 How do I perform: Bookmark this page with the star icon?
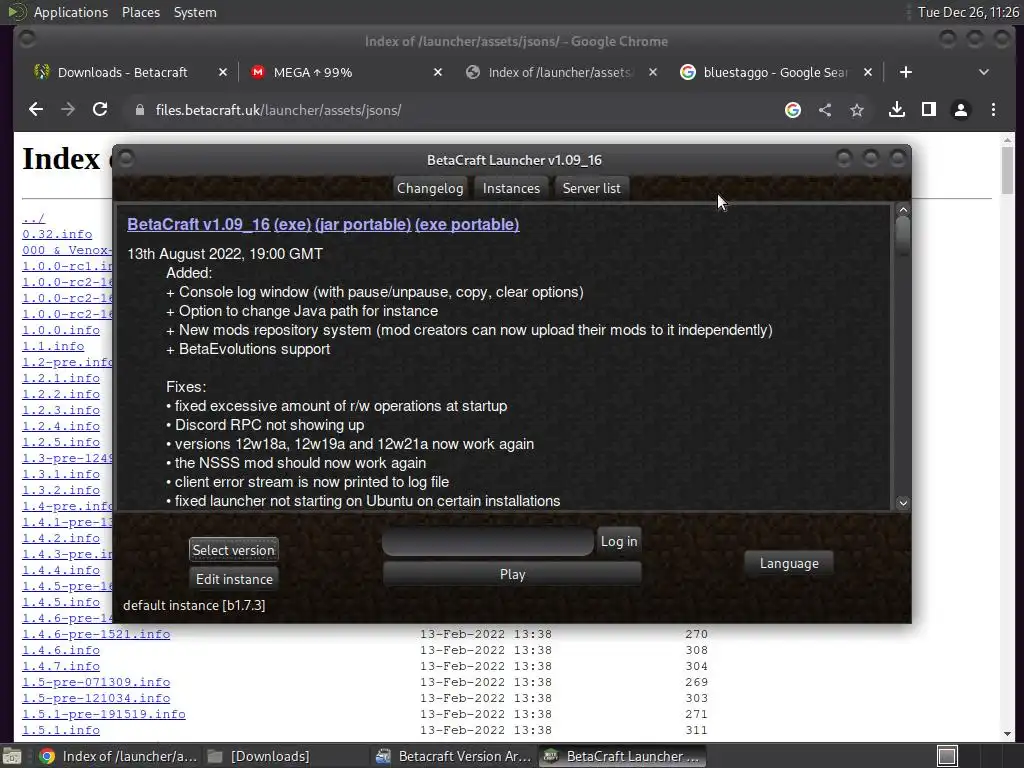pyautogui.click(x=857, y=110)
